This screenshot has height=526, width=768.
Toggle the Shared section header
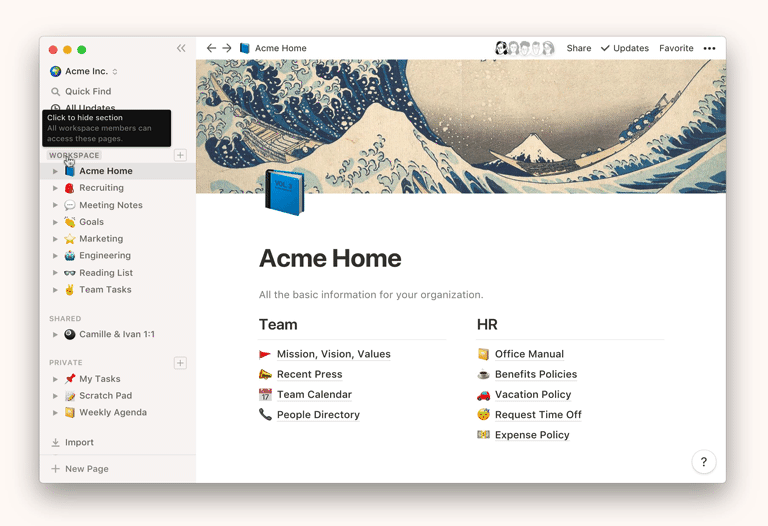point(65,319)
